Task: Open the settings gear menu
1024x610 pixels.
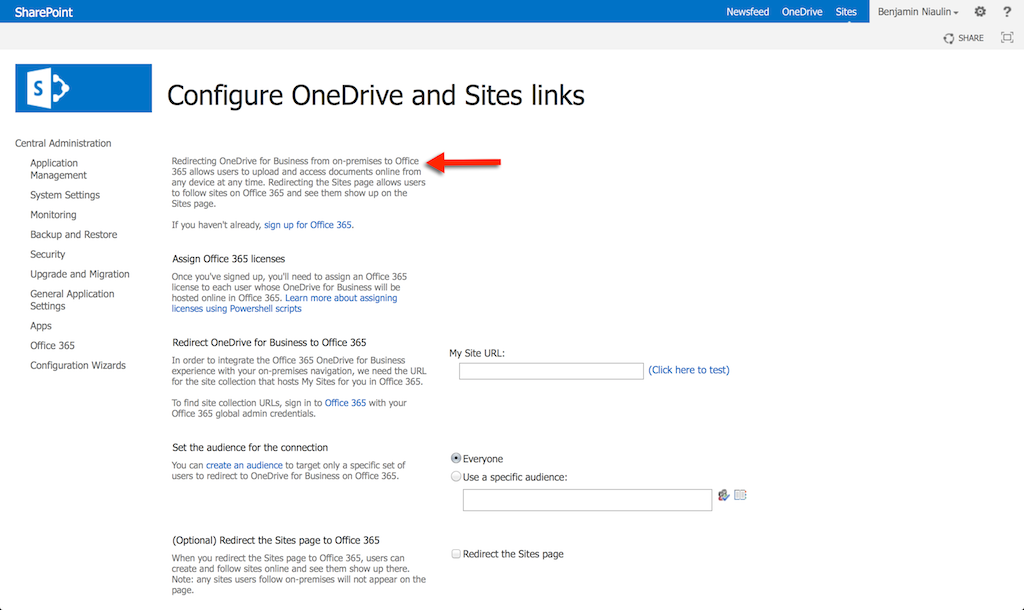Action: click(980, 11)
